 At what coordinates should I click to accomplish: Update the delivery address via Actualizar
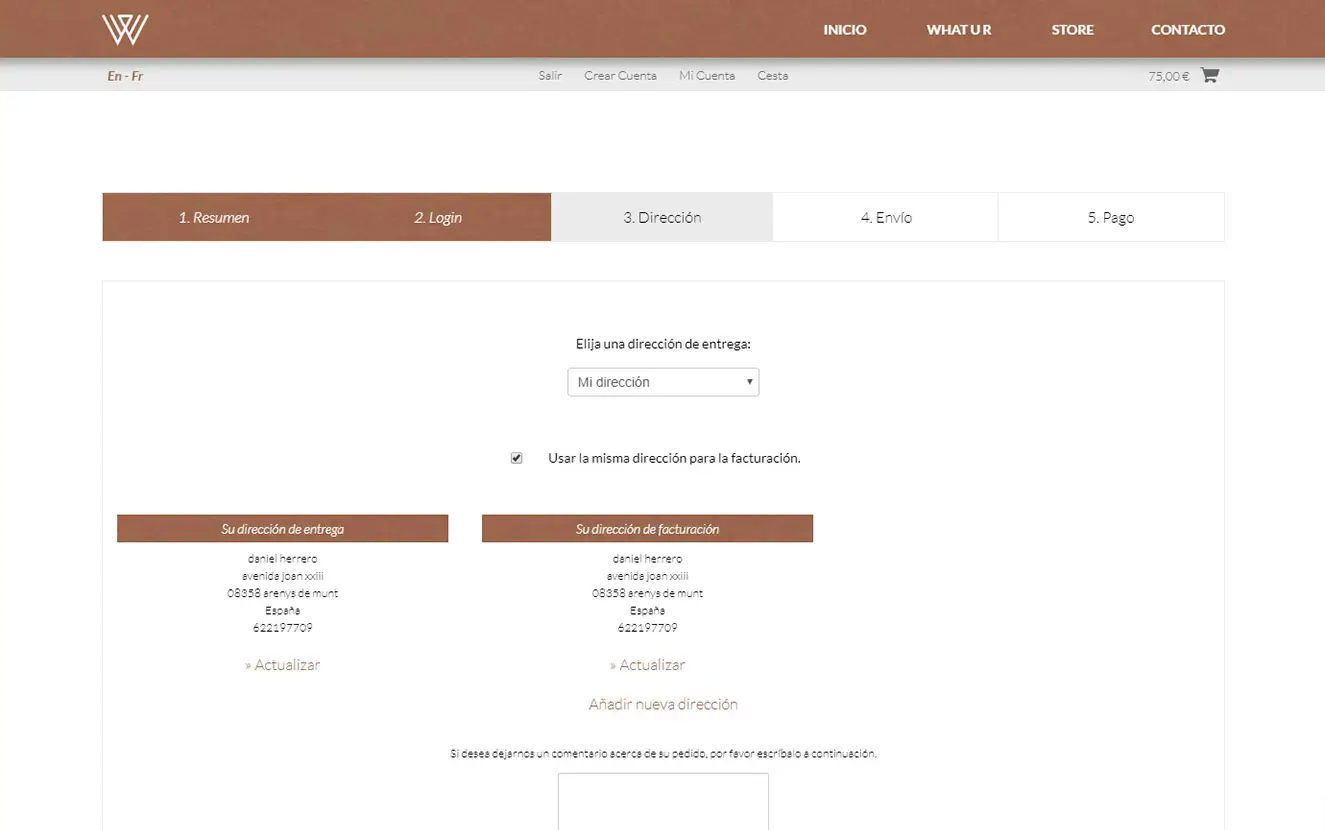pos(283,665)
